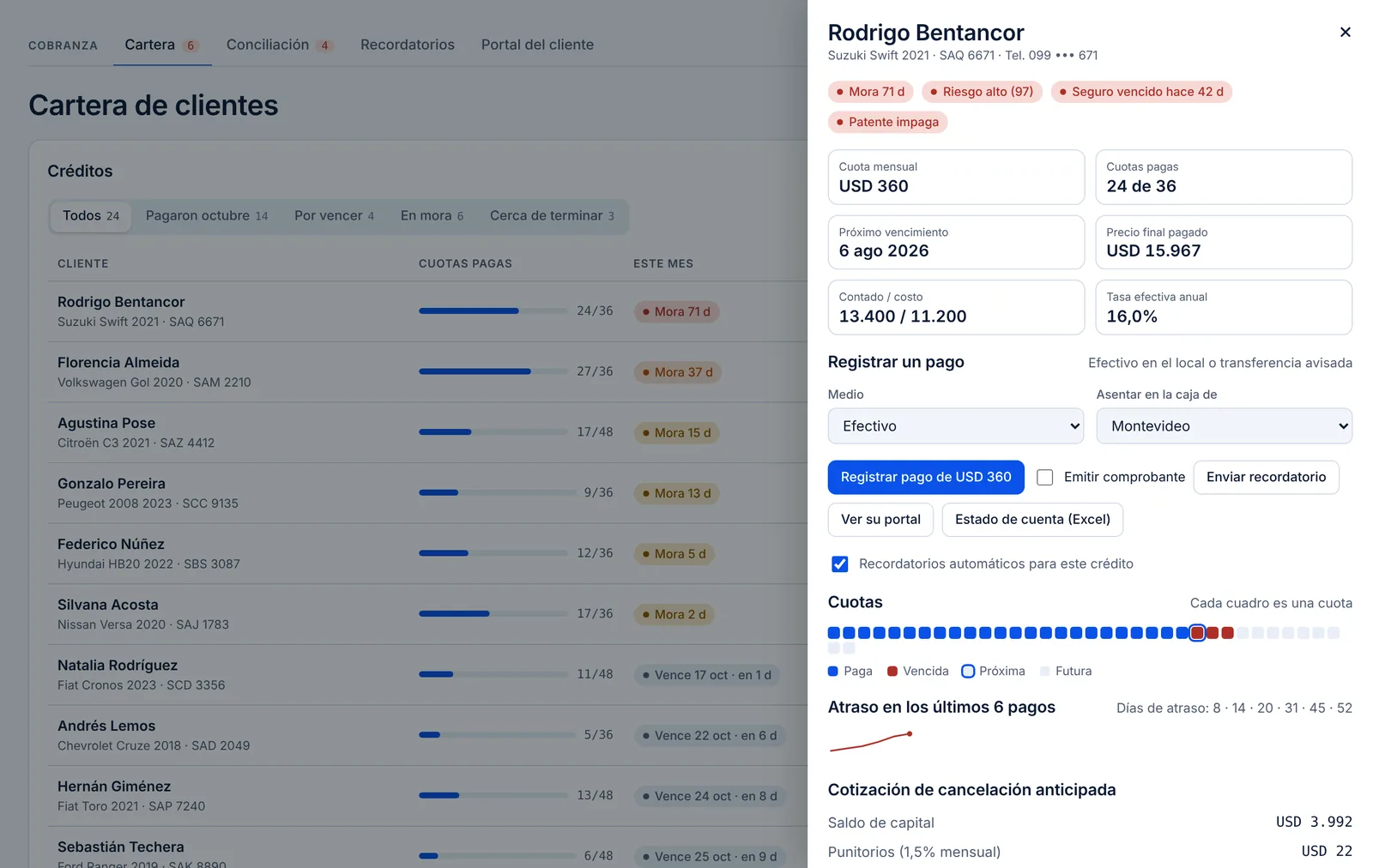
Task: Select the Federico Núñez row
Action: click(x=427, y=554)
